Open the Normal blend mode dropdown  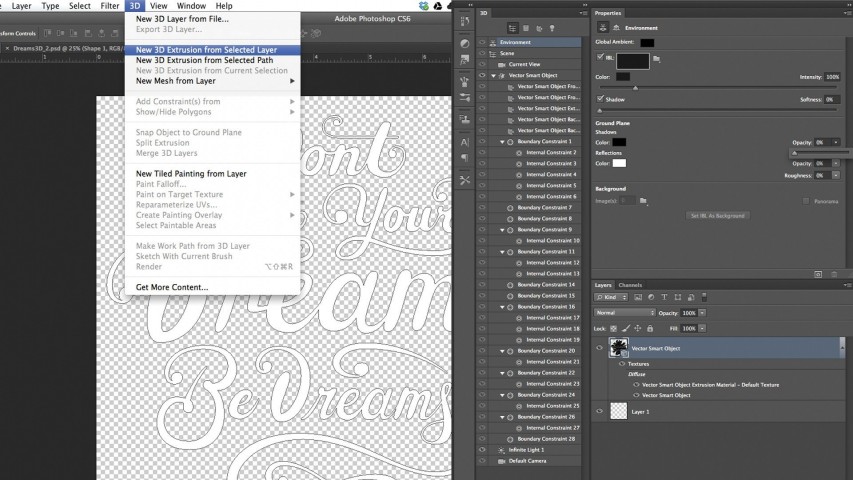pos(625,313)
